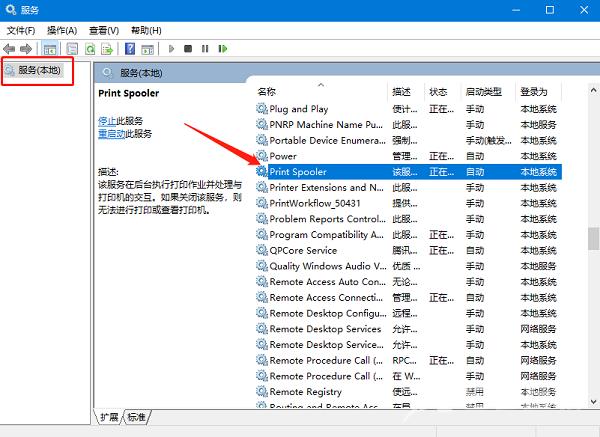The image size is (600, 437).
Task: Click 网络服务 login of Remote Desktop Services
Action: [x=538, y=329]
